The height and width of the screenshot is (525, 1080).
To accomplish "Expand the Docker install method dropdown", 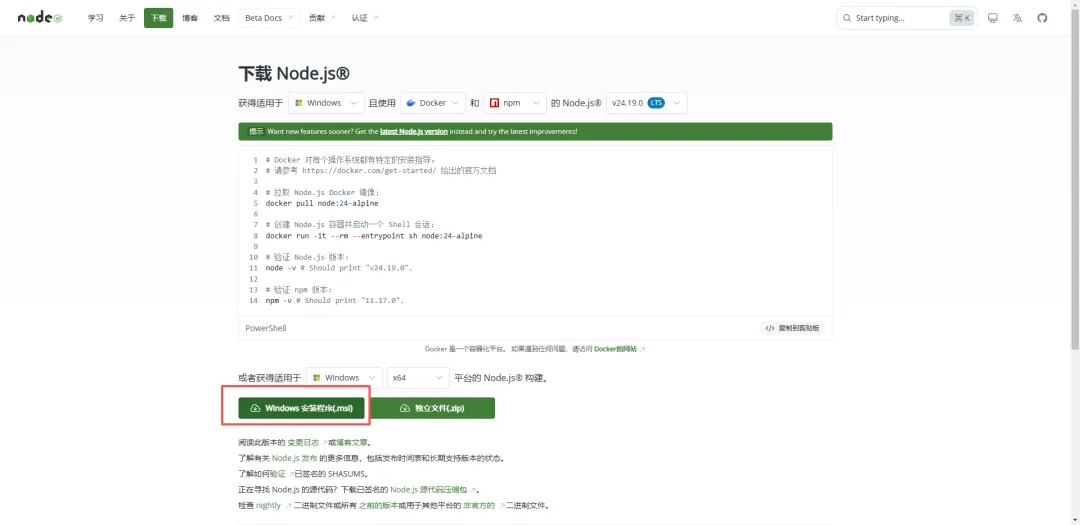I will pos(433,103).
